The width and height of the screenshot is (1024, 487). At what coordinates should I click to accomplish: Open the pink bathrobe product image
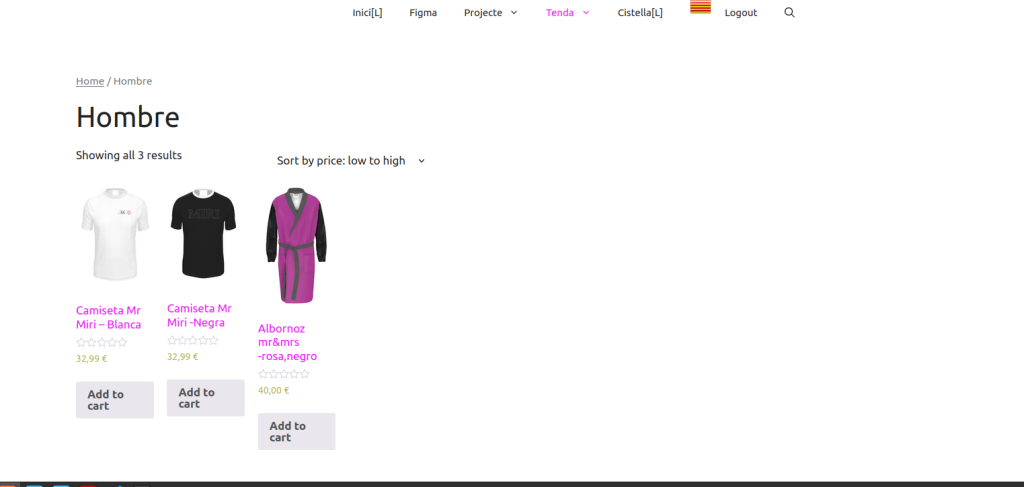click(296, 246)
